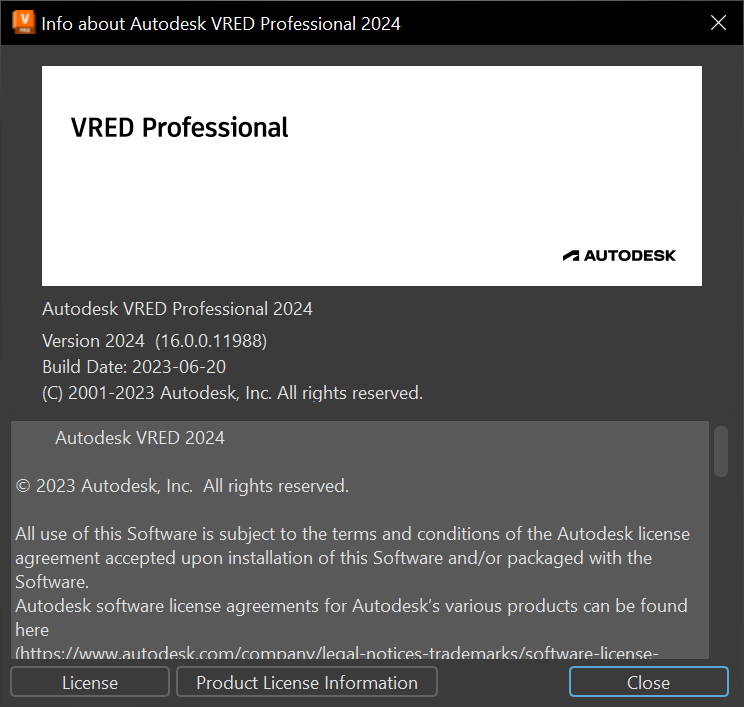Image resolution: width=744 pixels, height=707 pixels.
Task: Click the (C) 2001-2023 Autodesk copyright line
Action: [x=232, y=393]
